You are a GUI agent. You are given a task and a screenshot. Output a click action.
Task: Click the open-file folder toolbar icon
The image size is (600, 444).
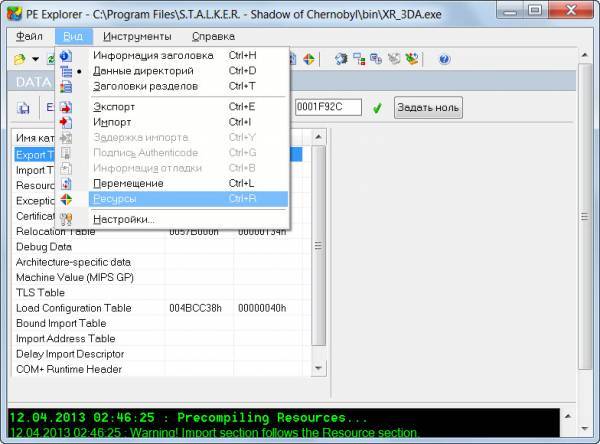20,59
